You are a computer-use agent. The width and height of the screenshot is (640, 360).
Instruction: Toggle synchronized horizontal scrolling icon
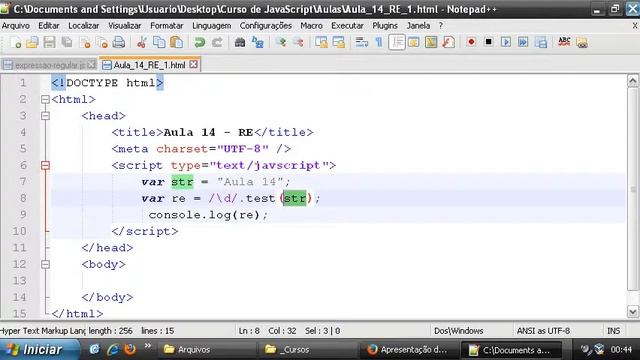(339, 42)
